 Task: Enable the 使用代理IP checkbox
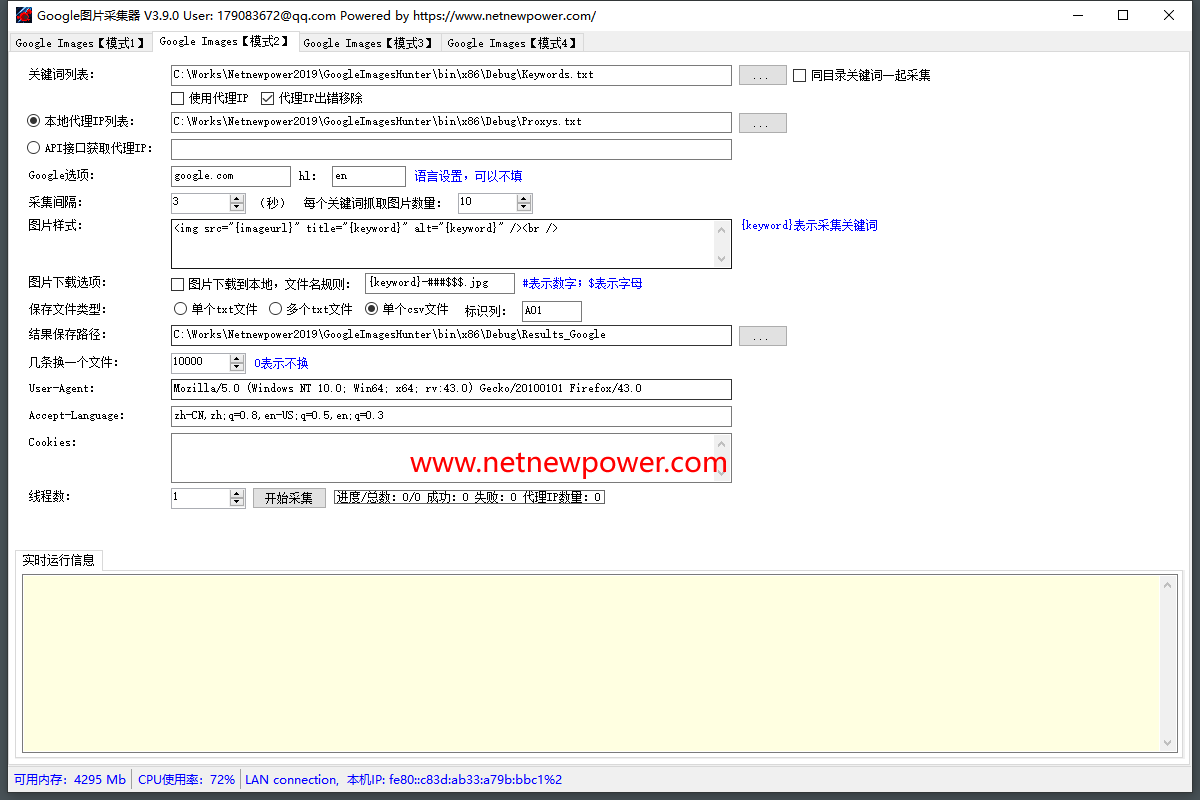pyautogui.click(x=178, y=99)
